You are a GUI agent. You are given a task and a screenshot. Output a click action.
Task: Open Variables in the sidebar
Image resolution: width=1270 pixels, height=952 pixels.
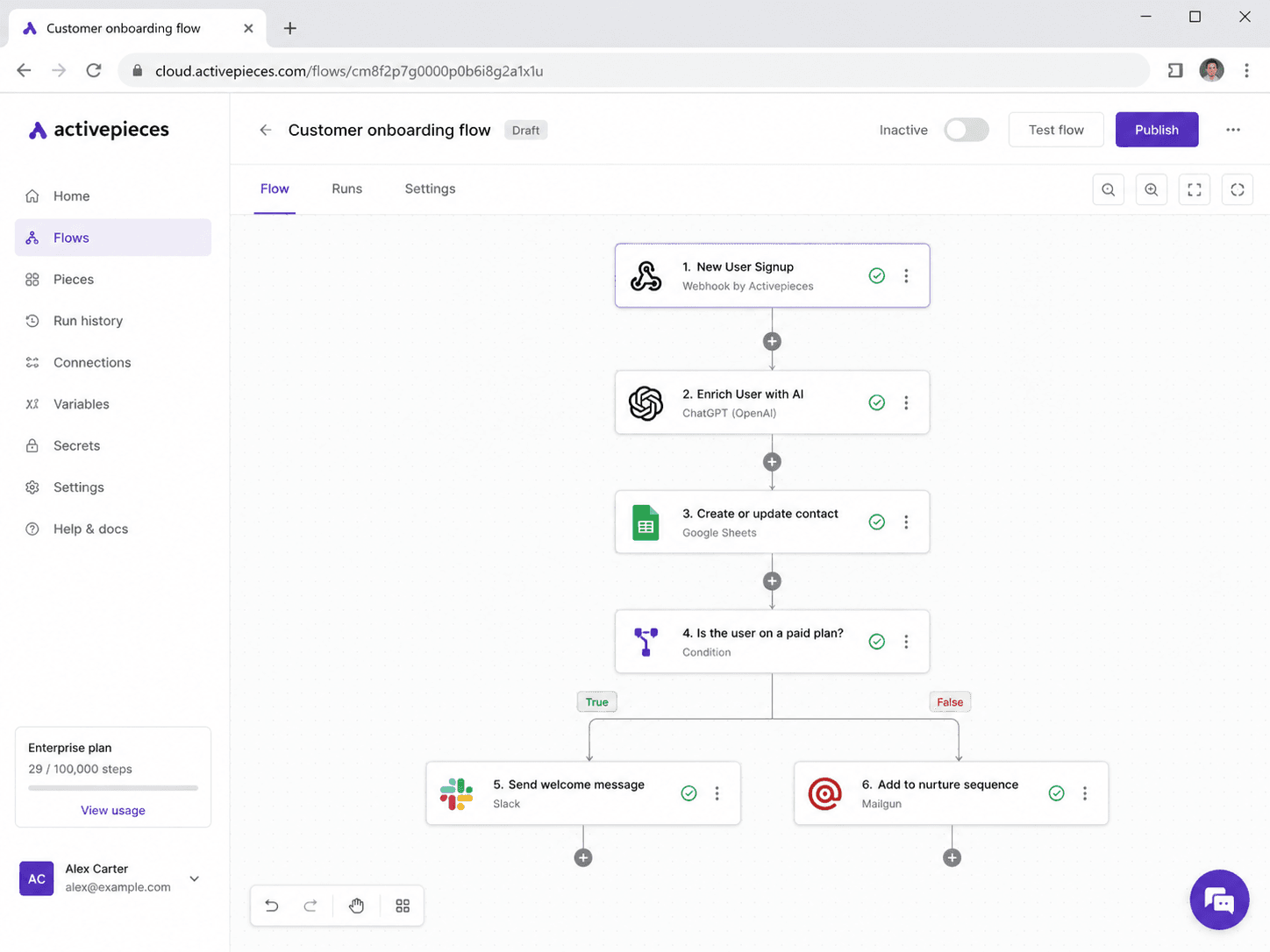pyautogui.click(x=113, y=404)
